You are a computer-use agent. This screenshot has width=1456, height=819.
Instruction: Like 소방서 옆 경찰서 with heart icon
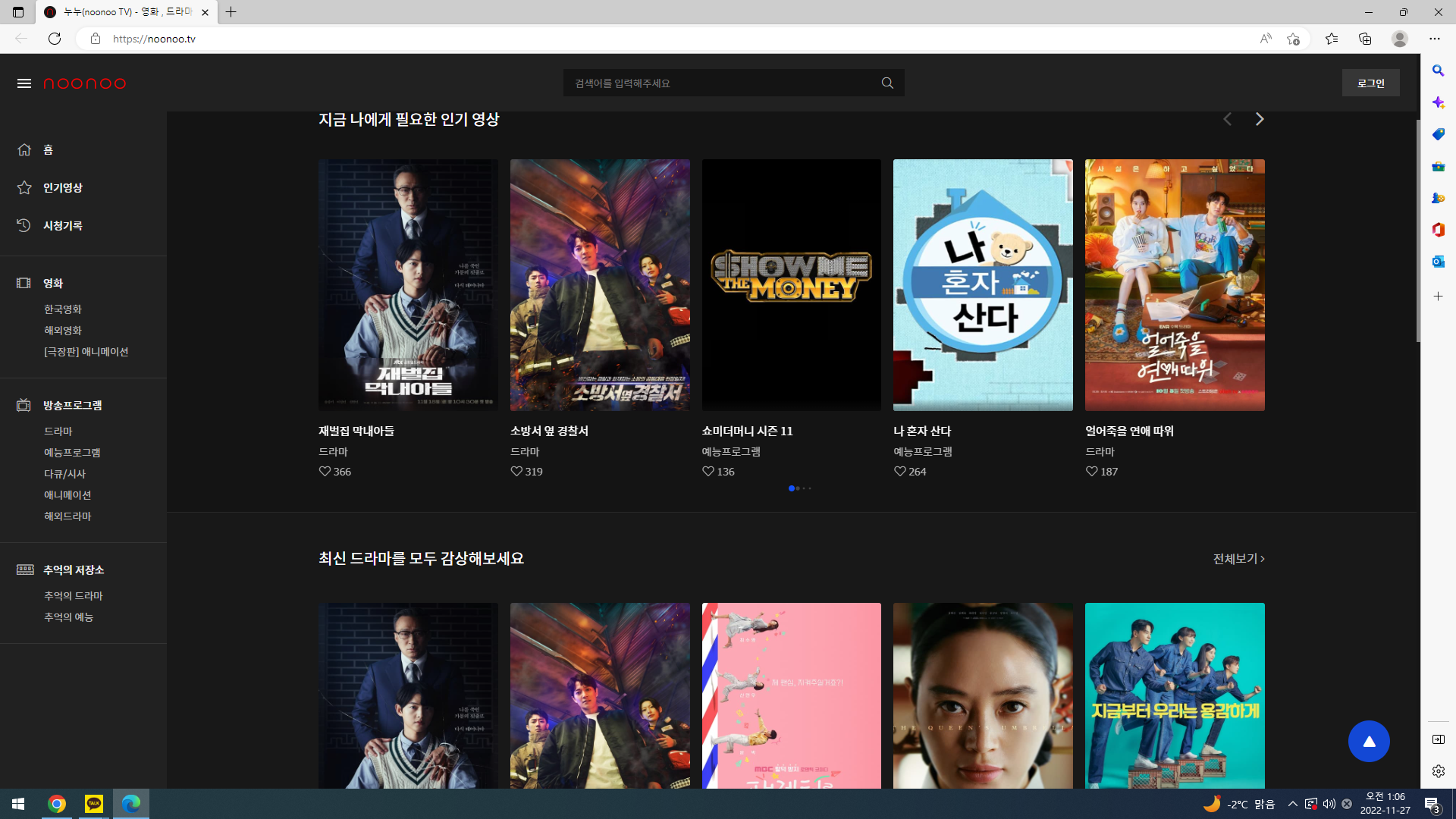(516, 472)
